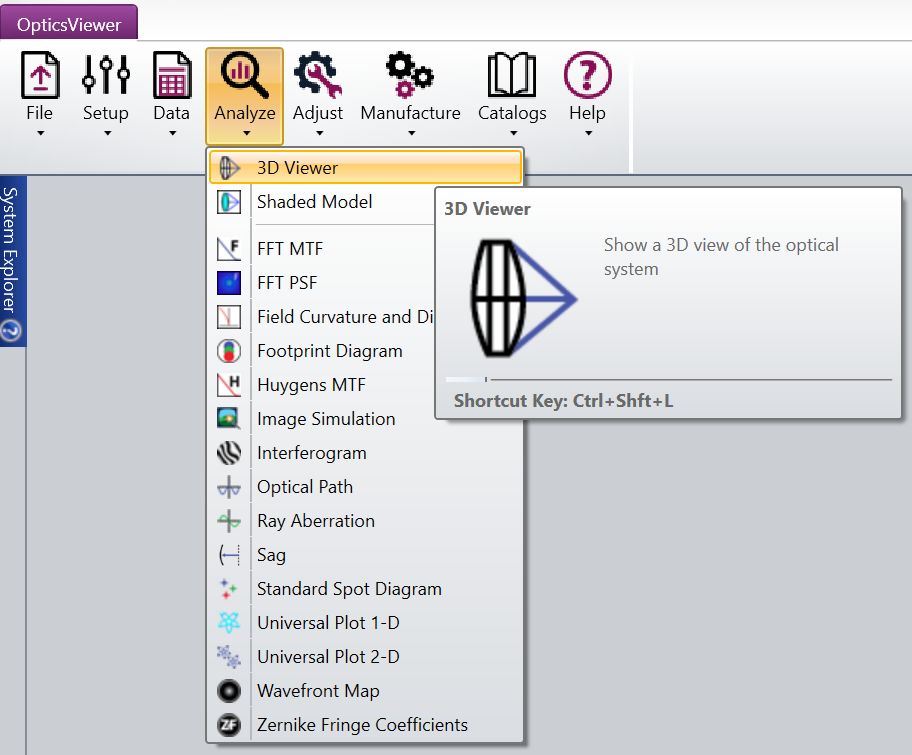Click the System Explorer help icon
912x755 pixels.
11,331
